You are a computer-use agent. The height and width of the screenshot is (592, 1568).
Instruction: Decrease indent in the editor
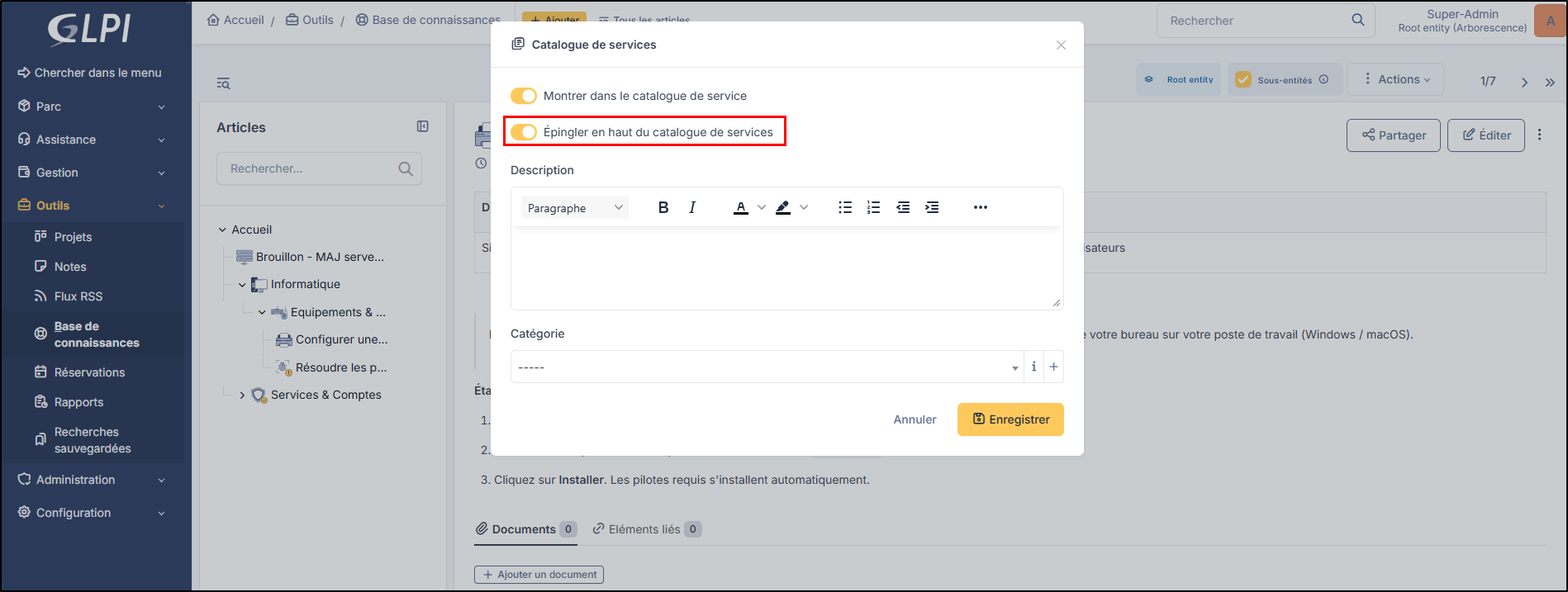(x=903, y=207)
